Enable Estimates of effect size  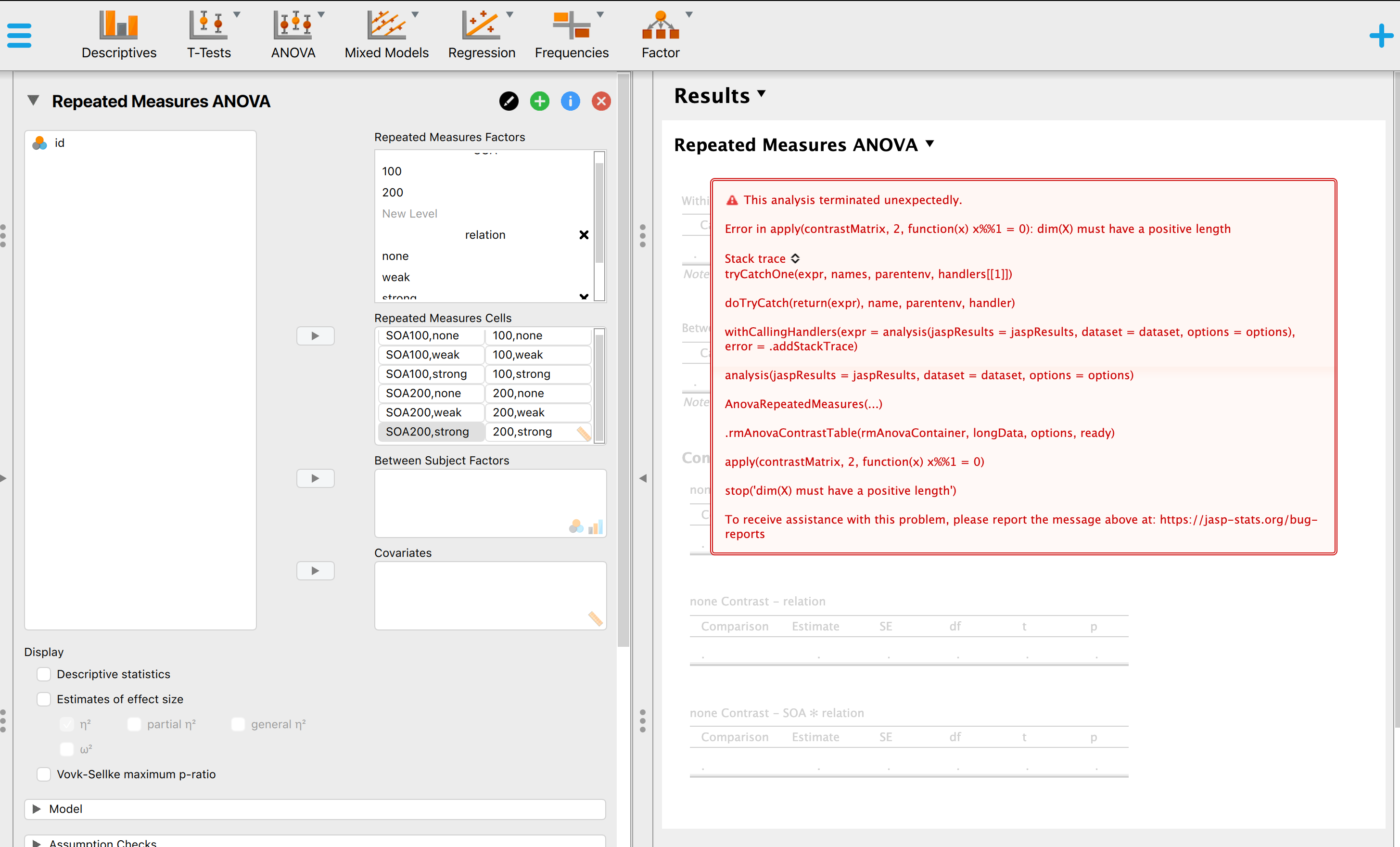coord(43,699)
